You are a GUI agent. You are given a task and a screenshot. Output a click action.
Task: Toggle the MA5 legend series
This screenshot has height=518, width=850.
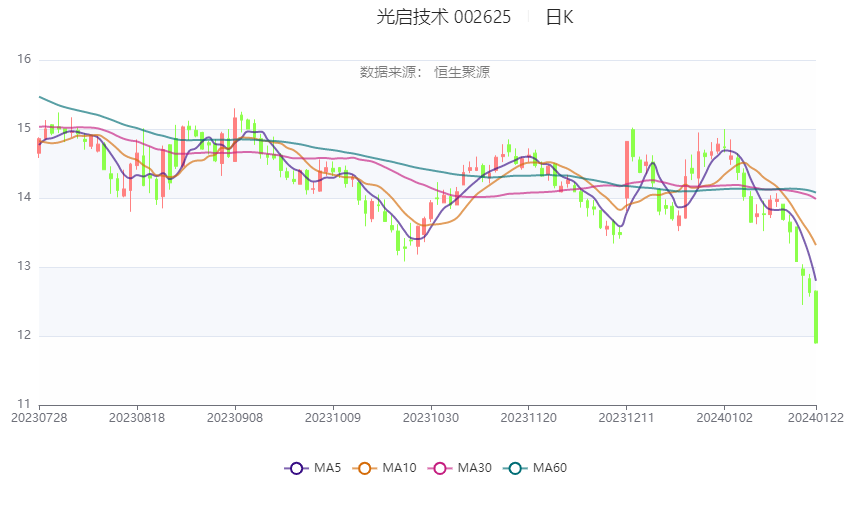(x=313, y=468)
